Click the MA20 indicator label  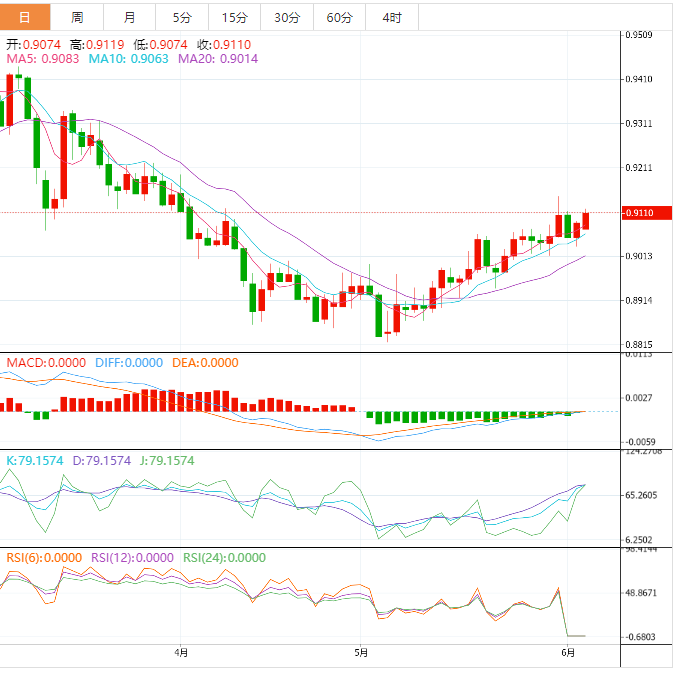217,59
